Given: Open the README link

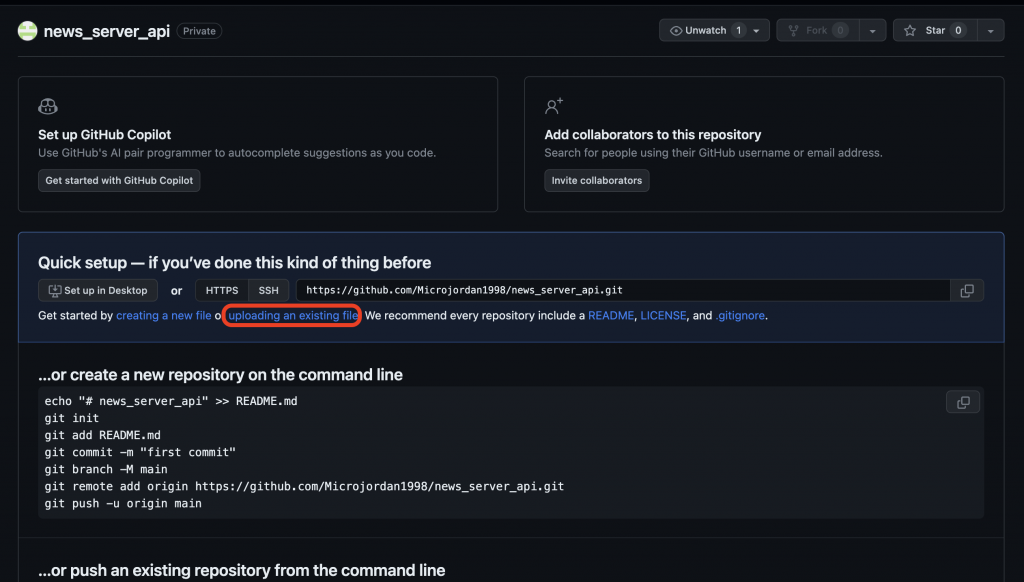Looking at the screenshot, I should [x=611, y=315].
